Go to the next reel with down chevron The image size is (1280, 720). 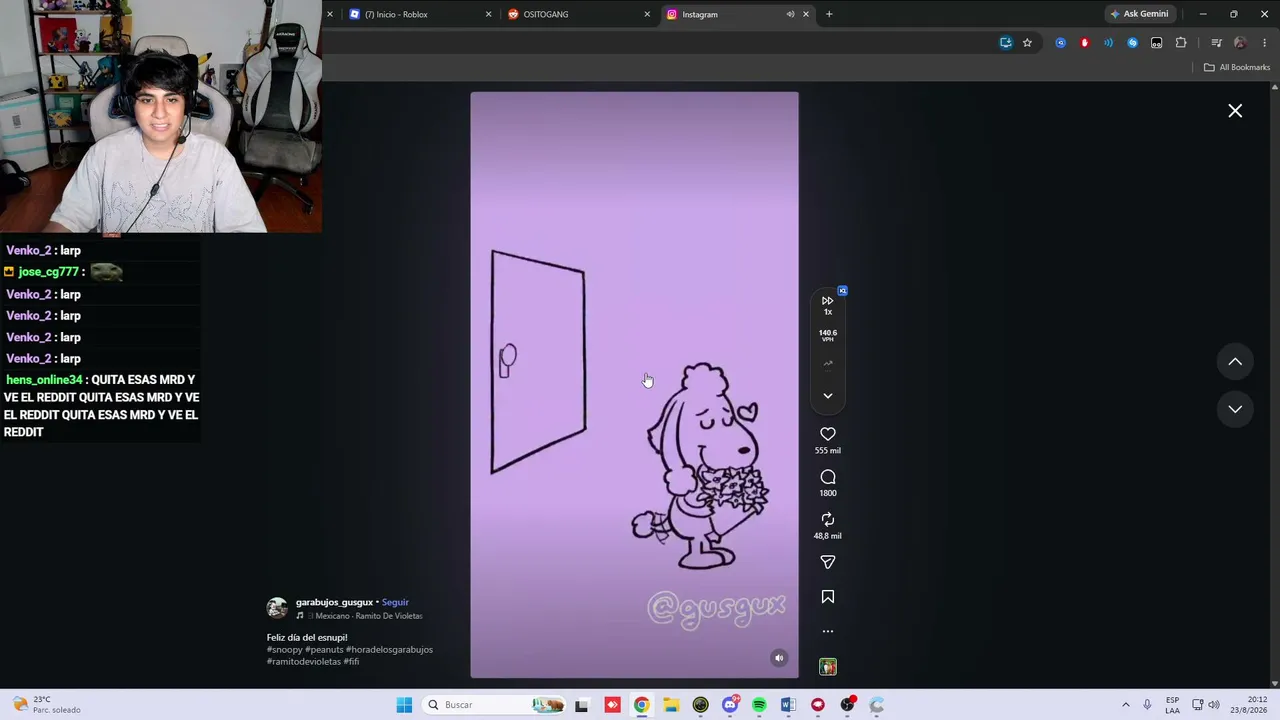click(x=1235, y=409)
